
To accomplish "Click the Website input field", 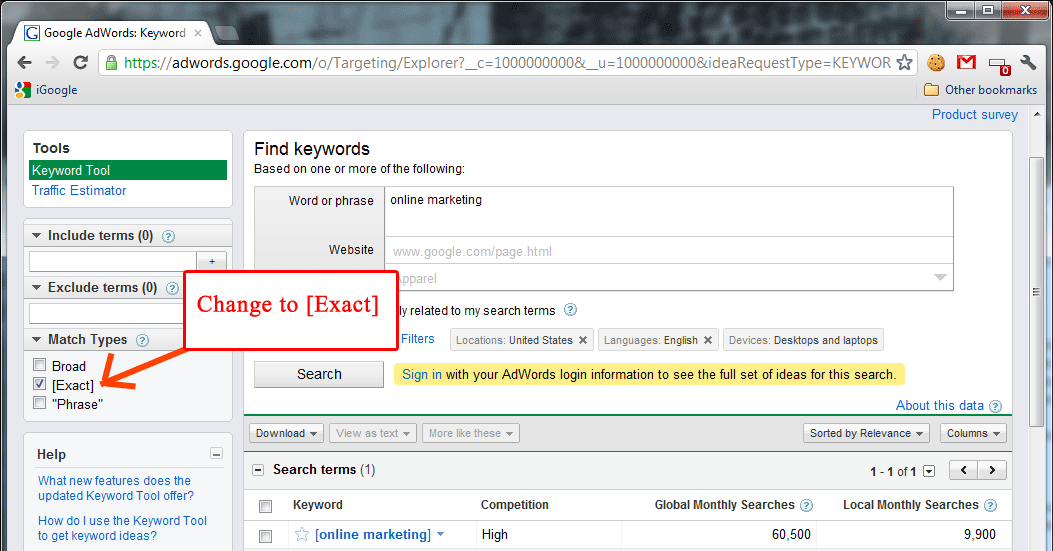I will pos(669,251).
